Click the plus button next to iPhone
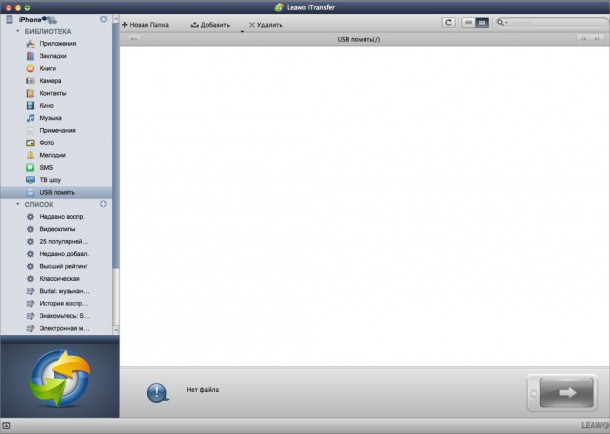 click(x=103, y=19)
